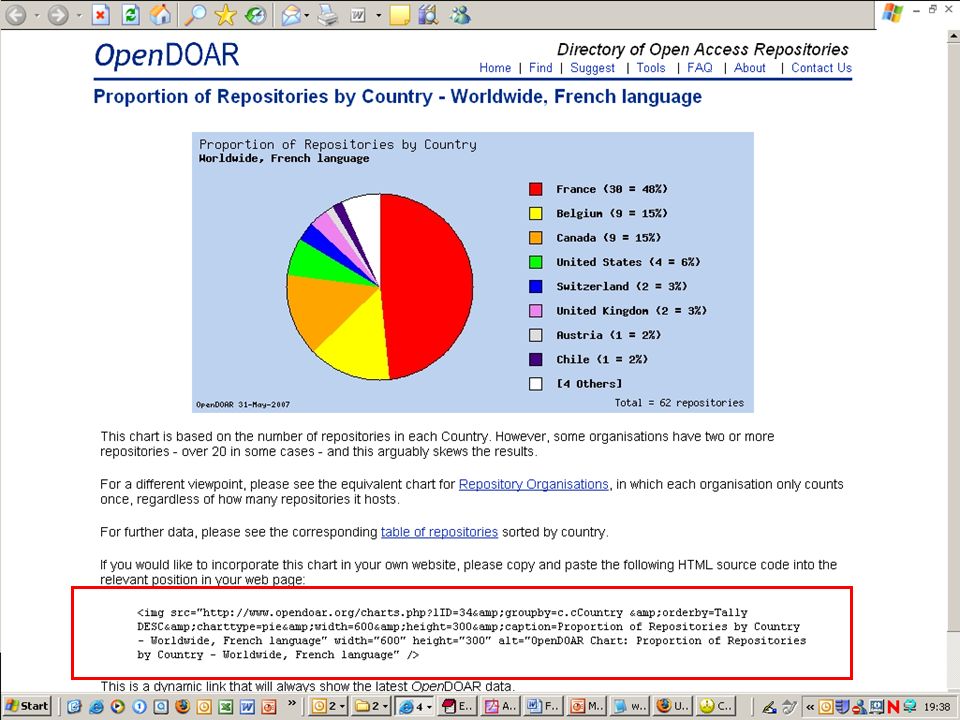This screenshot has width=960, height=720.
Task: Click the red N icon in system tray
Action: tap(893, 707)
